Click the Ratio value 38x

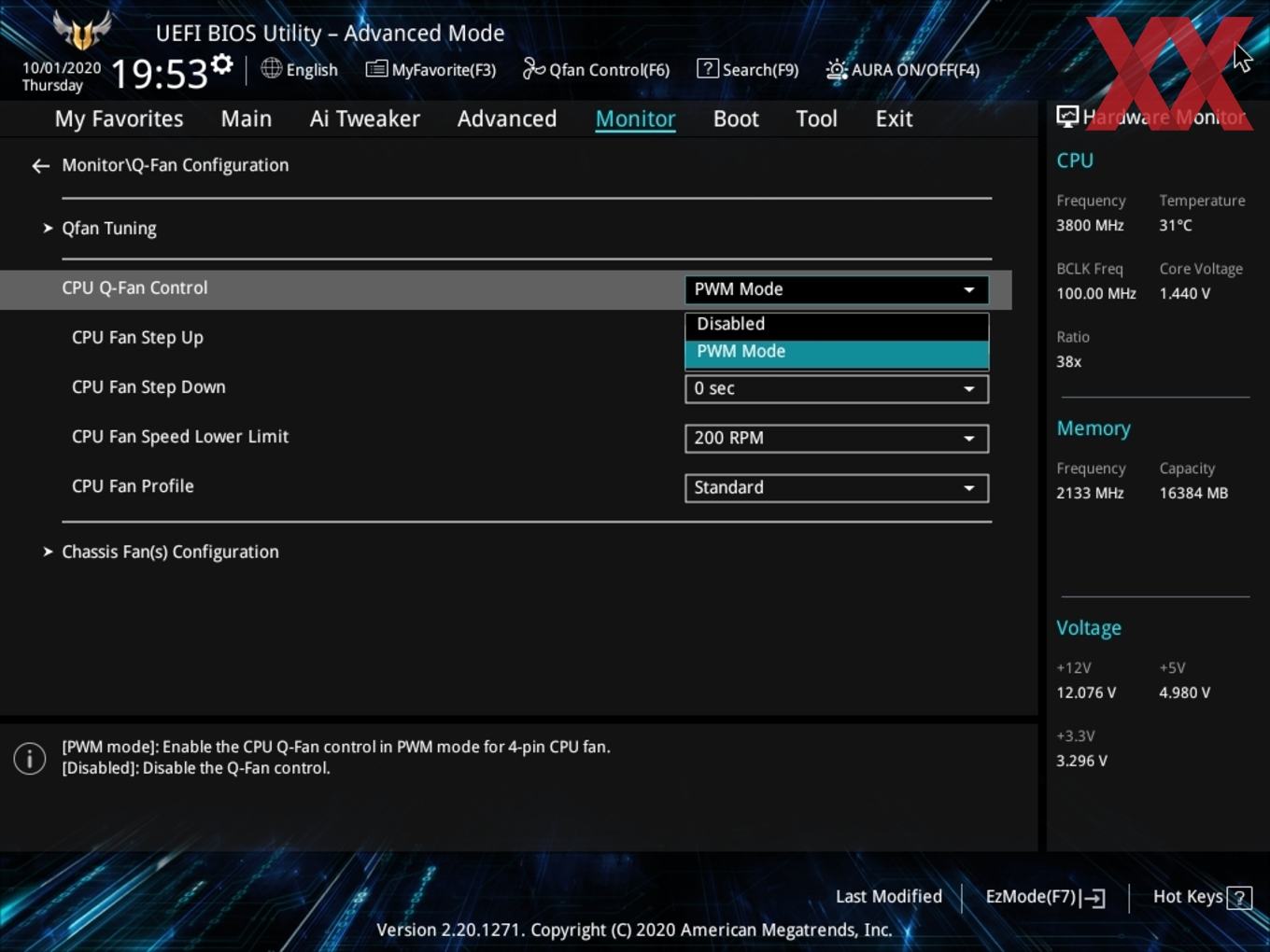(1068, 362)
